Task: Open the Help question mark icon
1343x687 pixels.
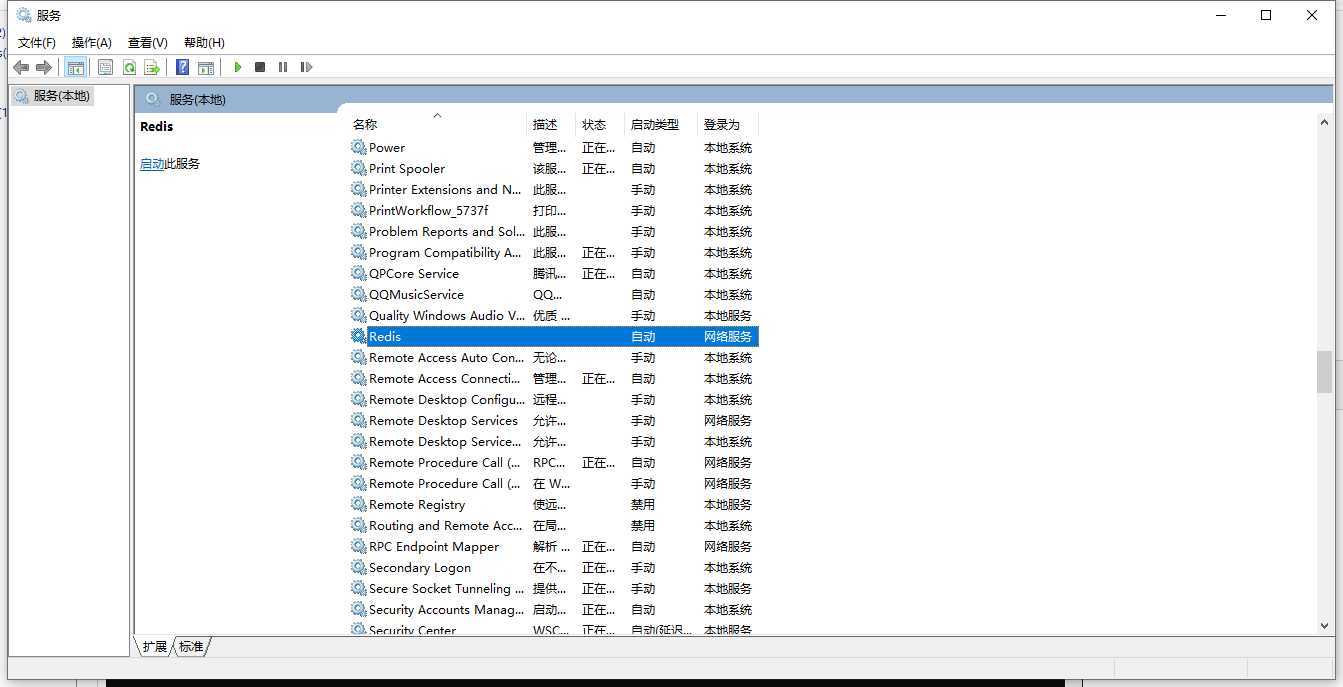Action: (x=182, y=67)
